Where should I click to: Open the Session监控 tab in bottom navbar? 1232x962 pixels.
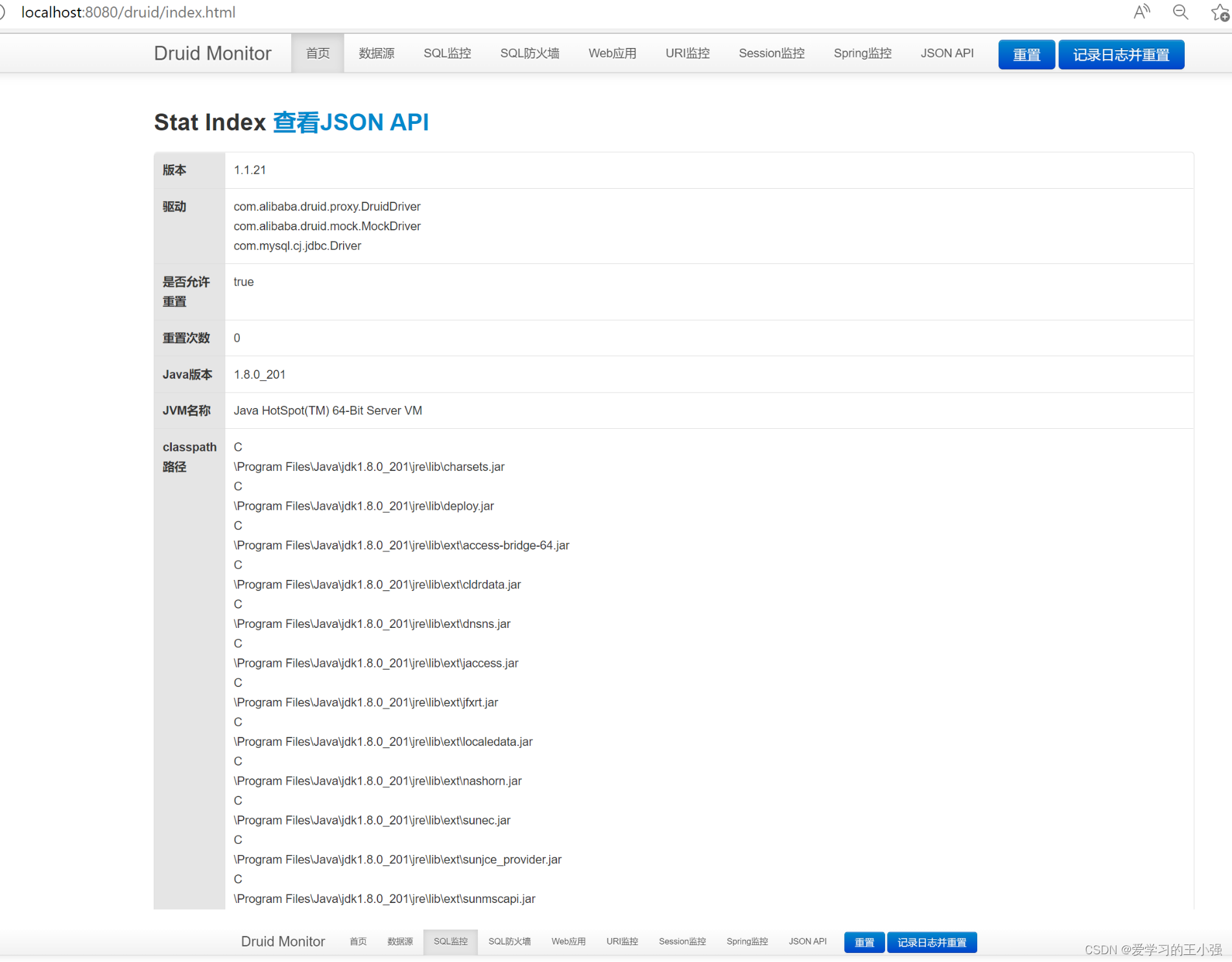click(682, 941)
